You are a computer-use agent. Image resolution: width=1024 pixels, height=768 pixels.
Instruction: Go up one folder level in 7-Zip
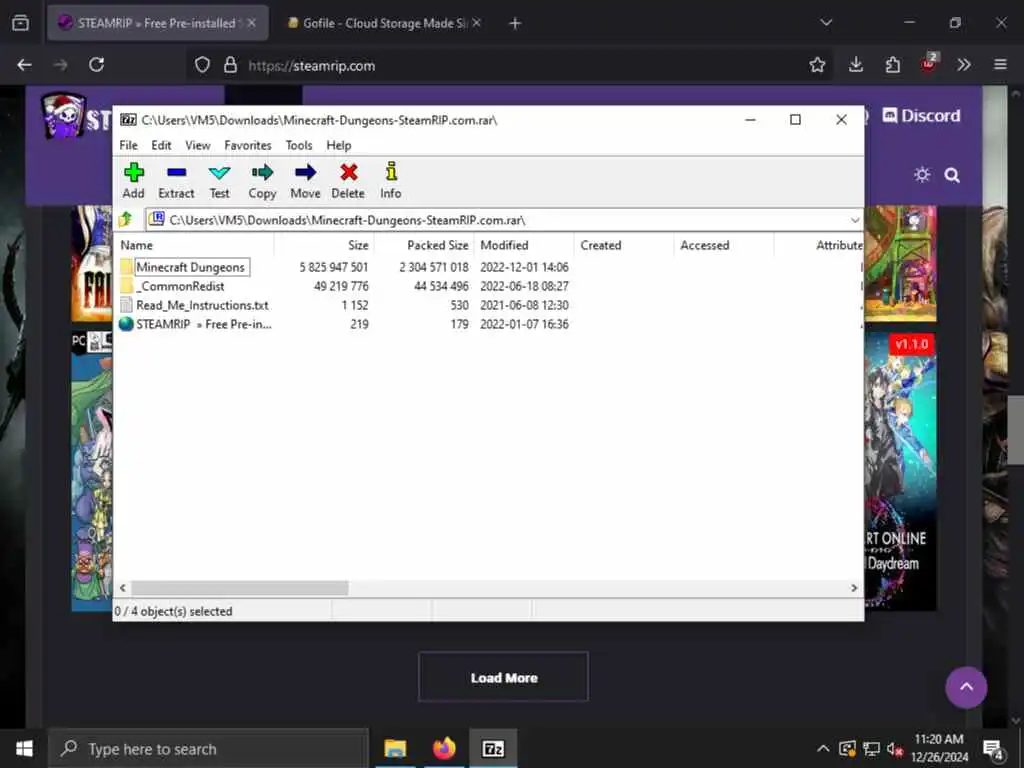click(125, 219)
